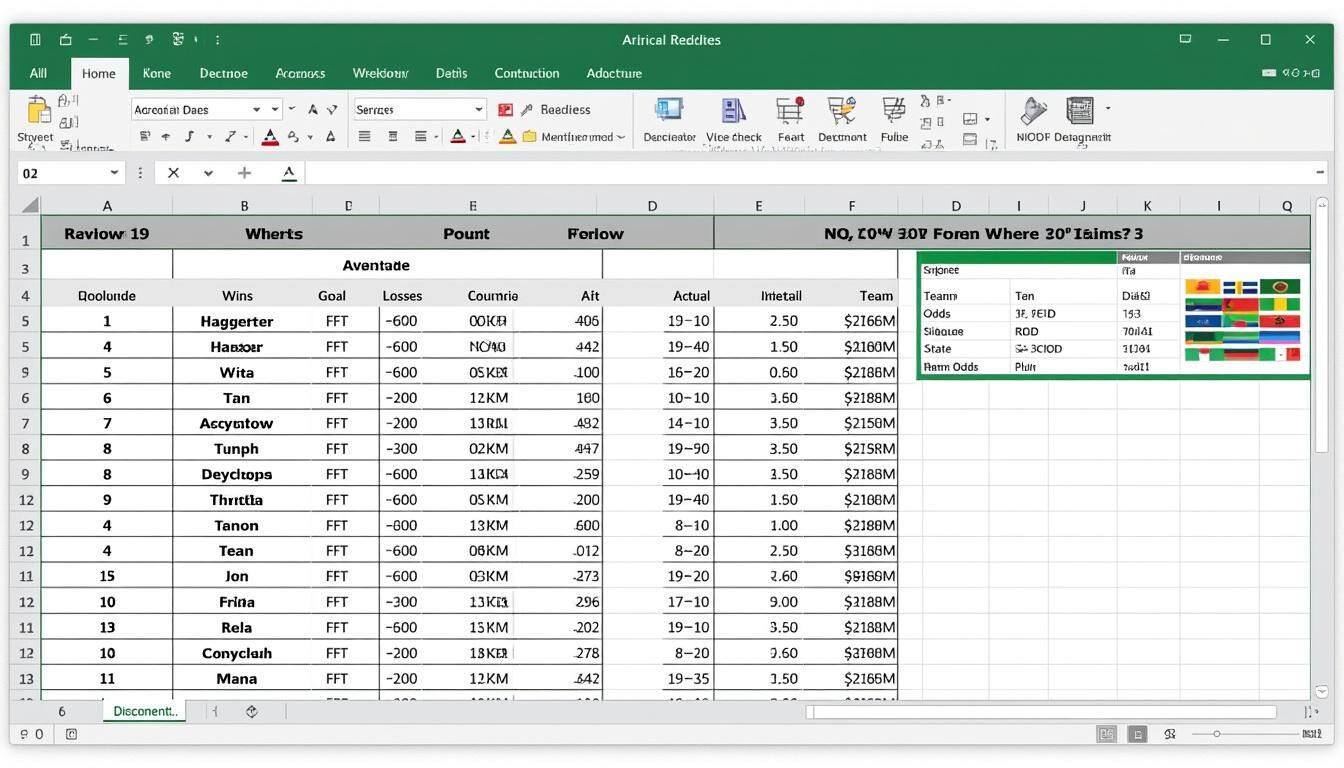Select the Dectmont ribbon icon

(x=842, y=111)
